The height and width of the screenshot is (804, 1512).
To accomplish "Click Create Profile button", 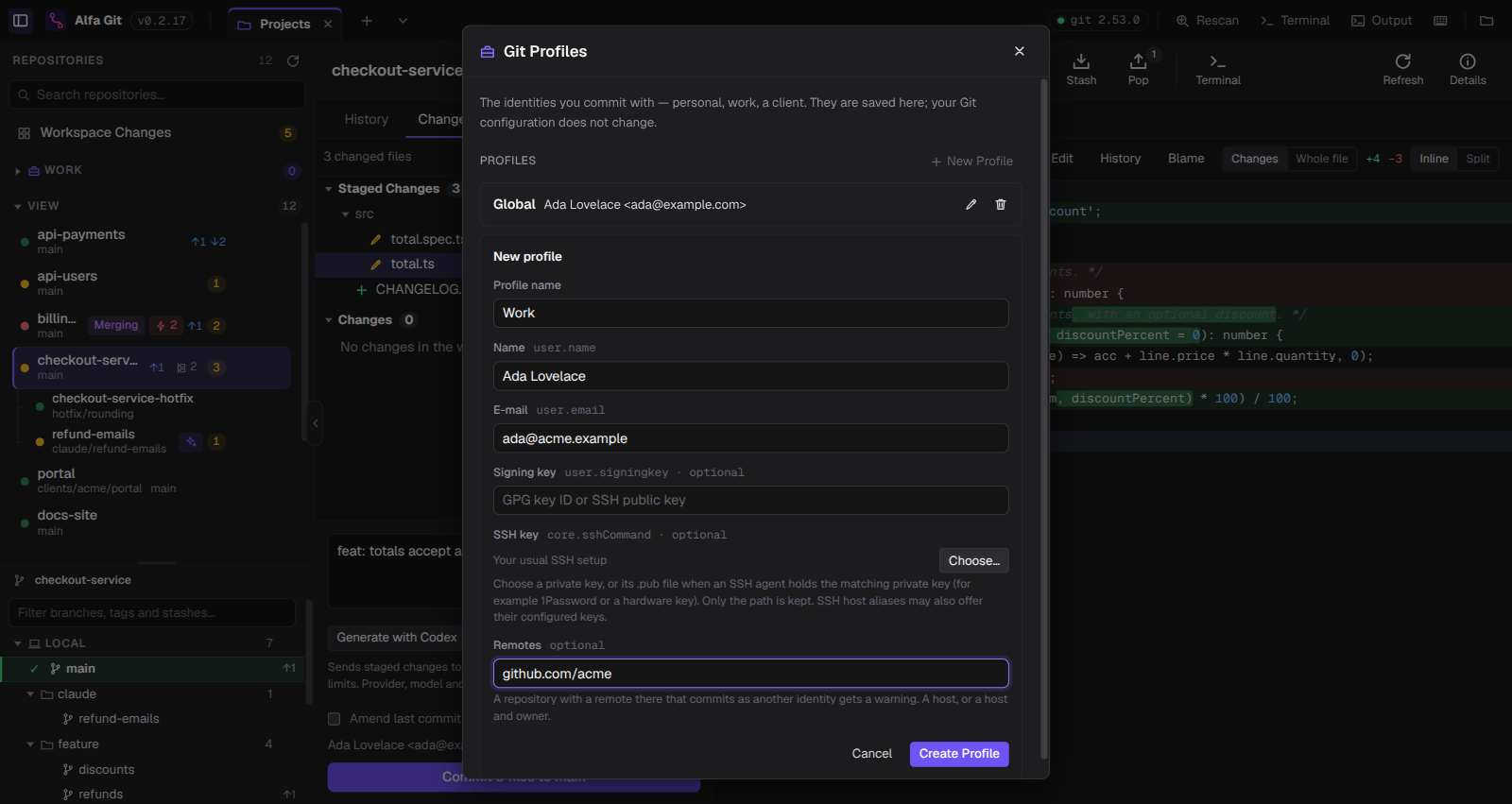I will (959, 754).
